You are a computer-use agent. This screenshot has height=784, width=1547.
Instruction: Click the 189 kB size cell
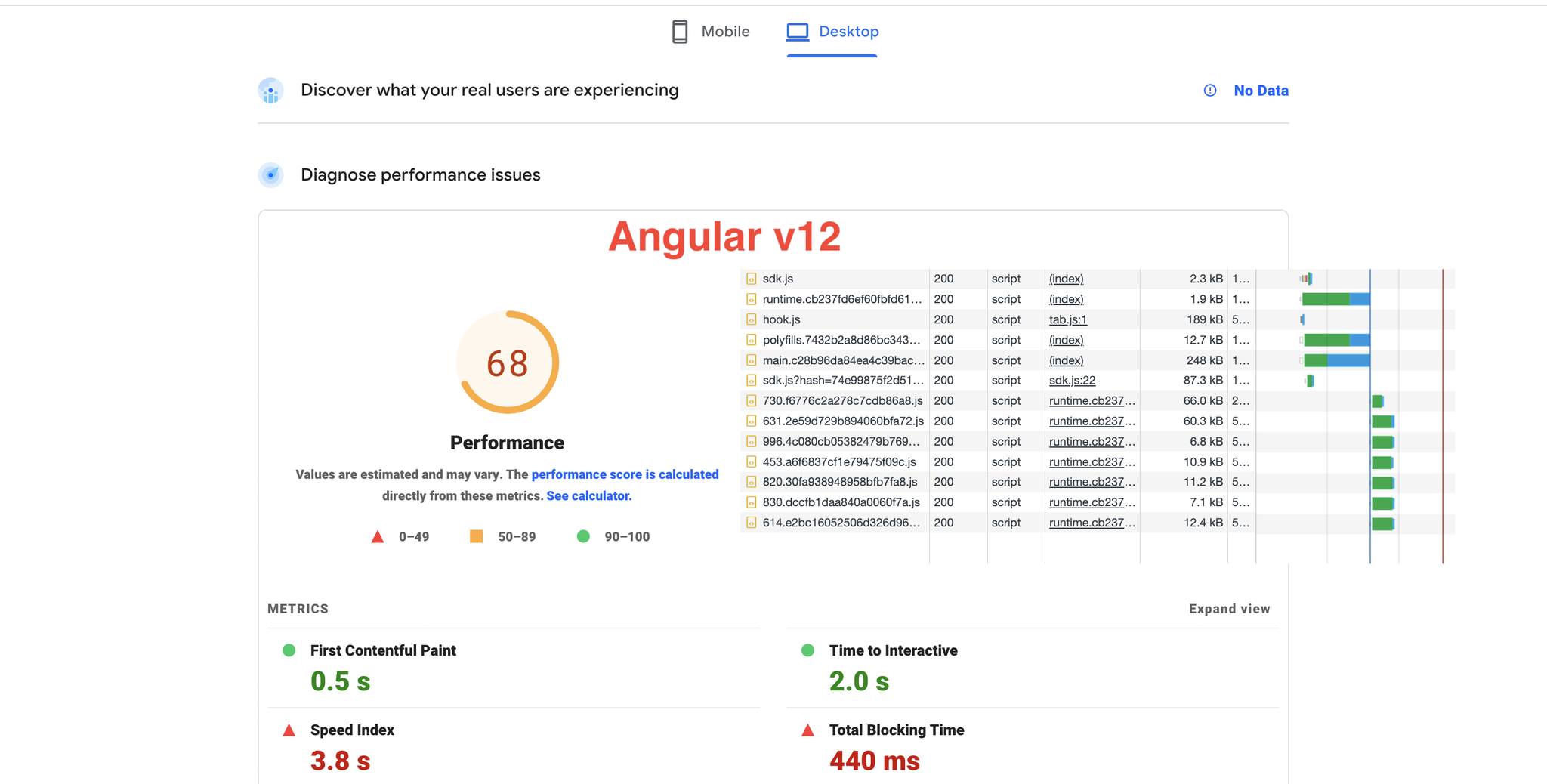[x=1204, y=319]
